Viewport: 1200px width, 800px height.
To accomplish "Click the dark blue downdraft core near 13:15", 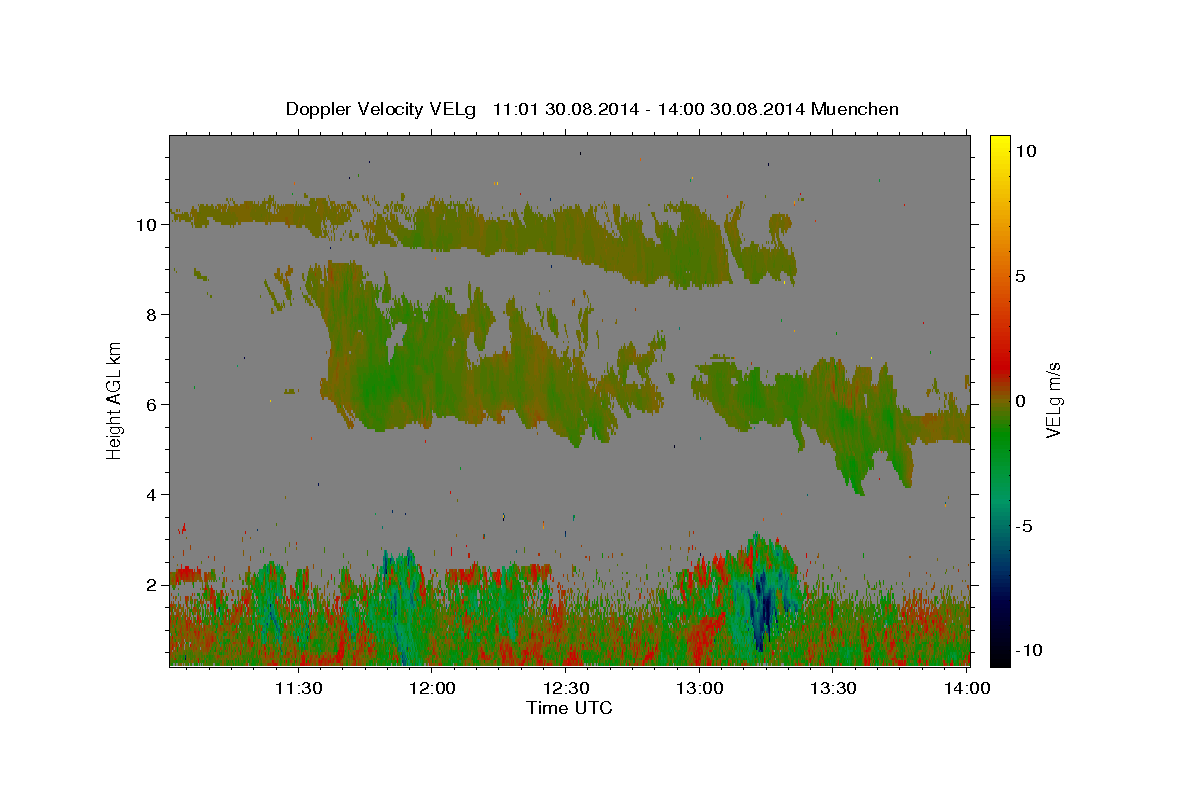I will (763, 605).
